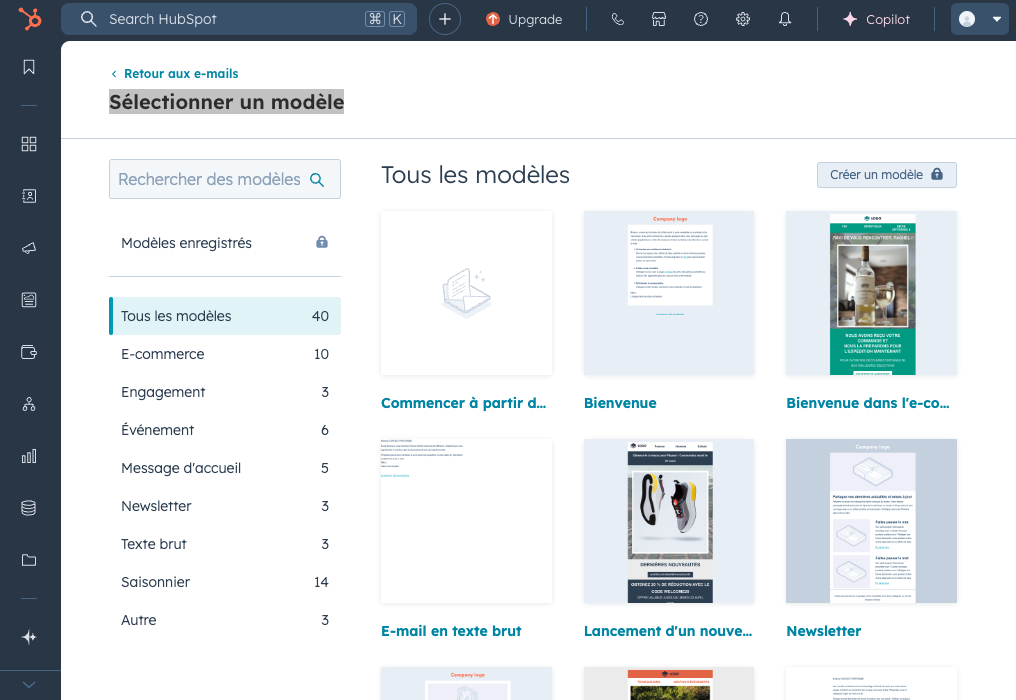Viewport: 1016px width, 700px height.
Task: Open the blank Commencer à partir template thumbnail
Action: click(467, 293)
